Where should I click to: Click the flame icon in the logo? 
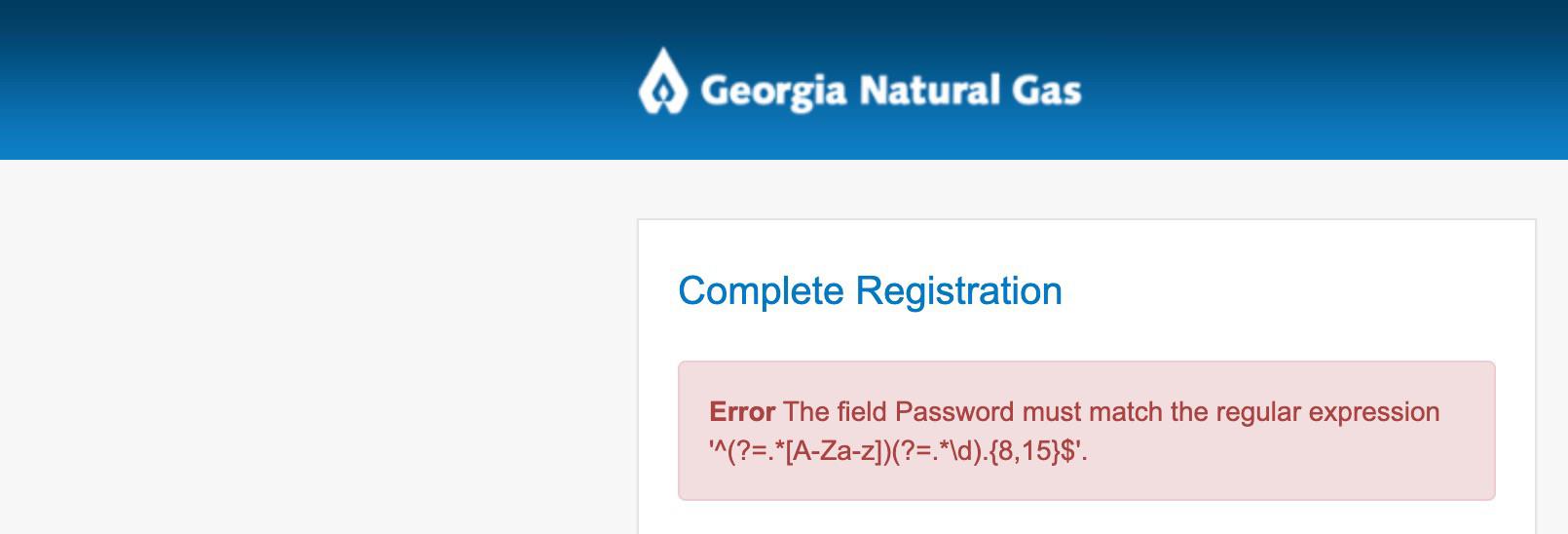[x=662, y=81]
